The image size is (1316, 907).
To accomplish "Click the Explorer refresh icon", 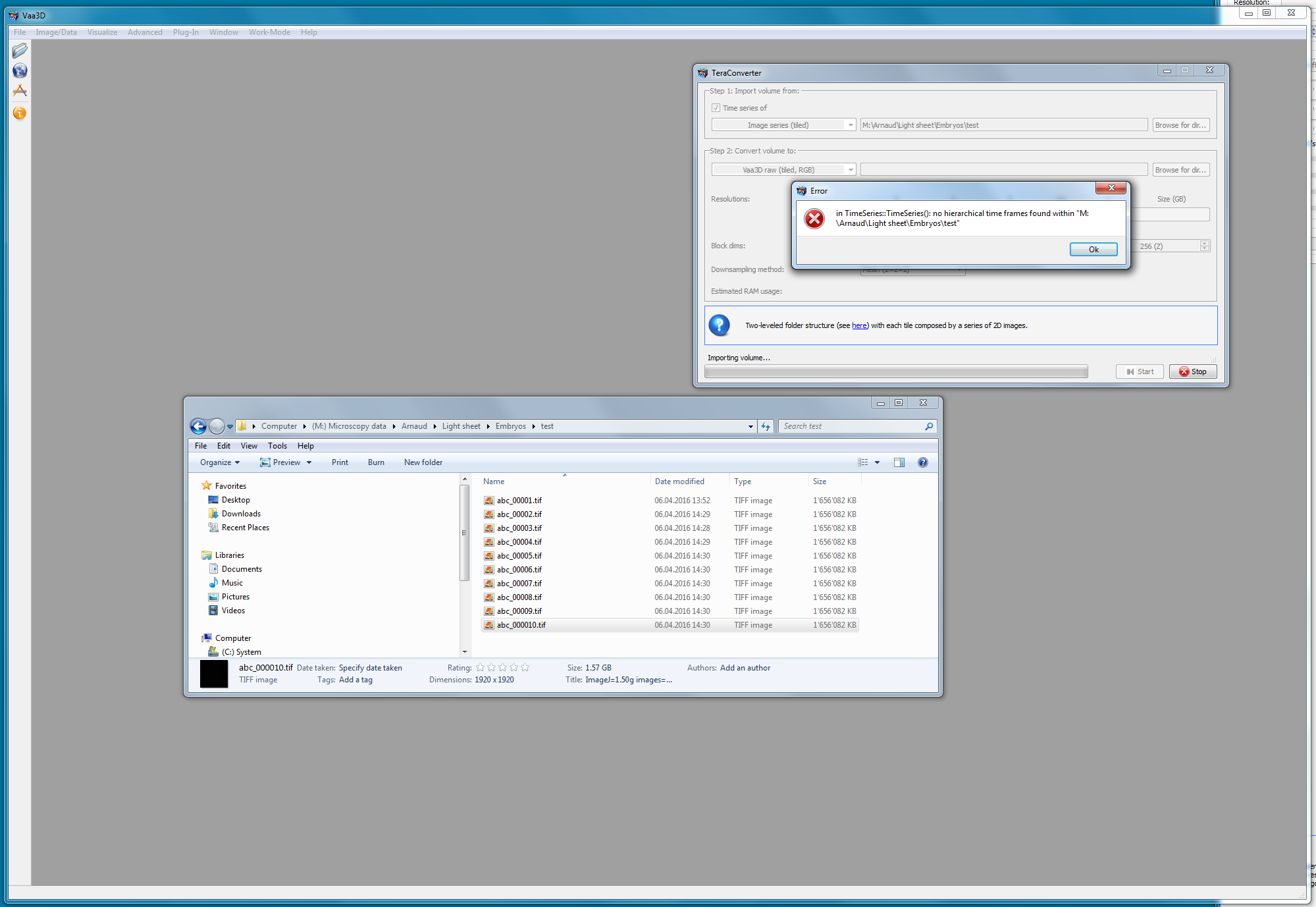I will click(x=766, y=426).
